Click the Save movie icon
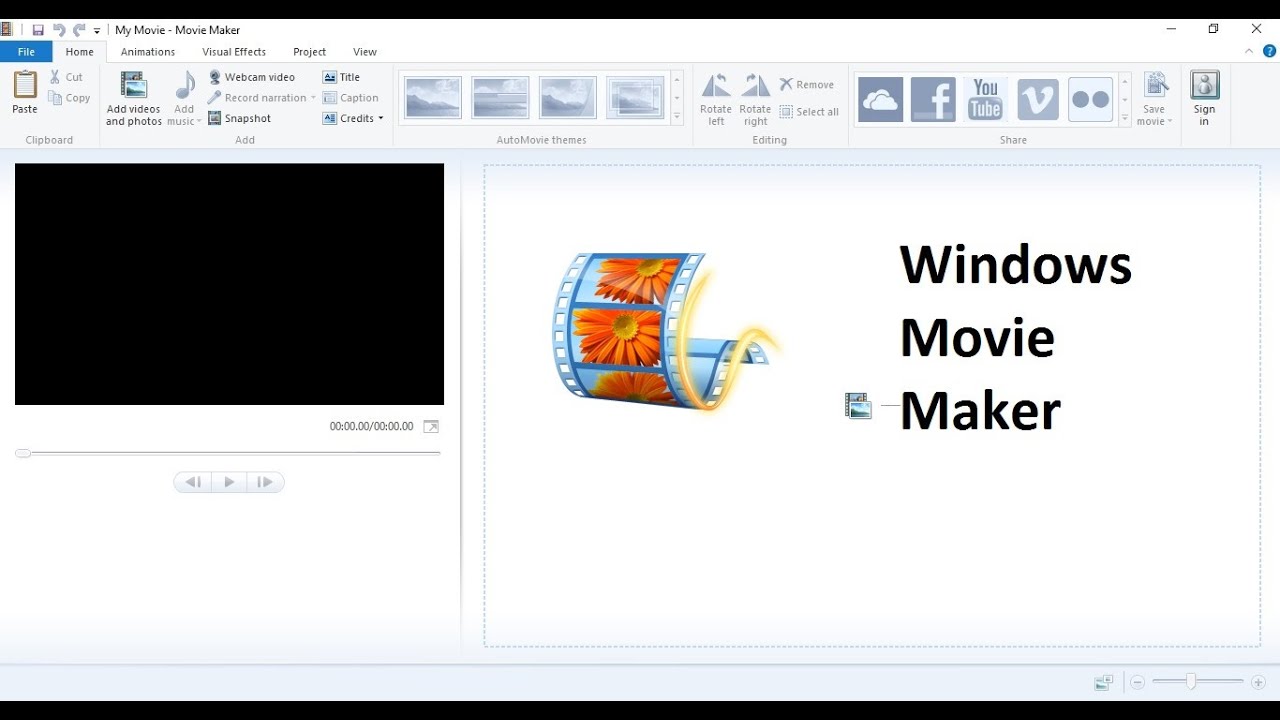 pos(1155,86)
